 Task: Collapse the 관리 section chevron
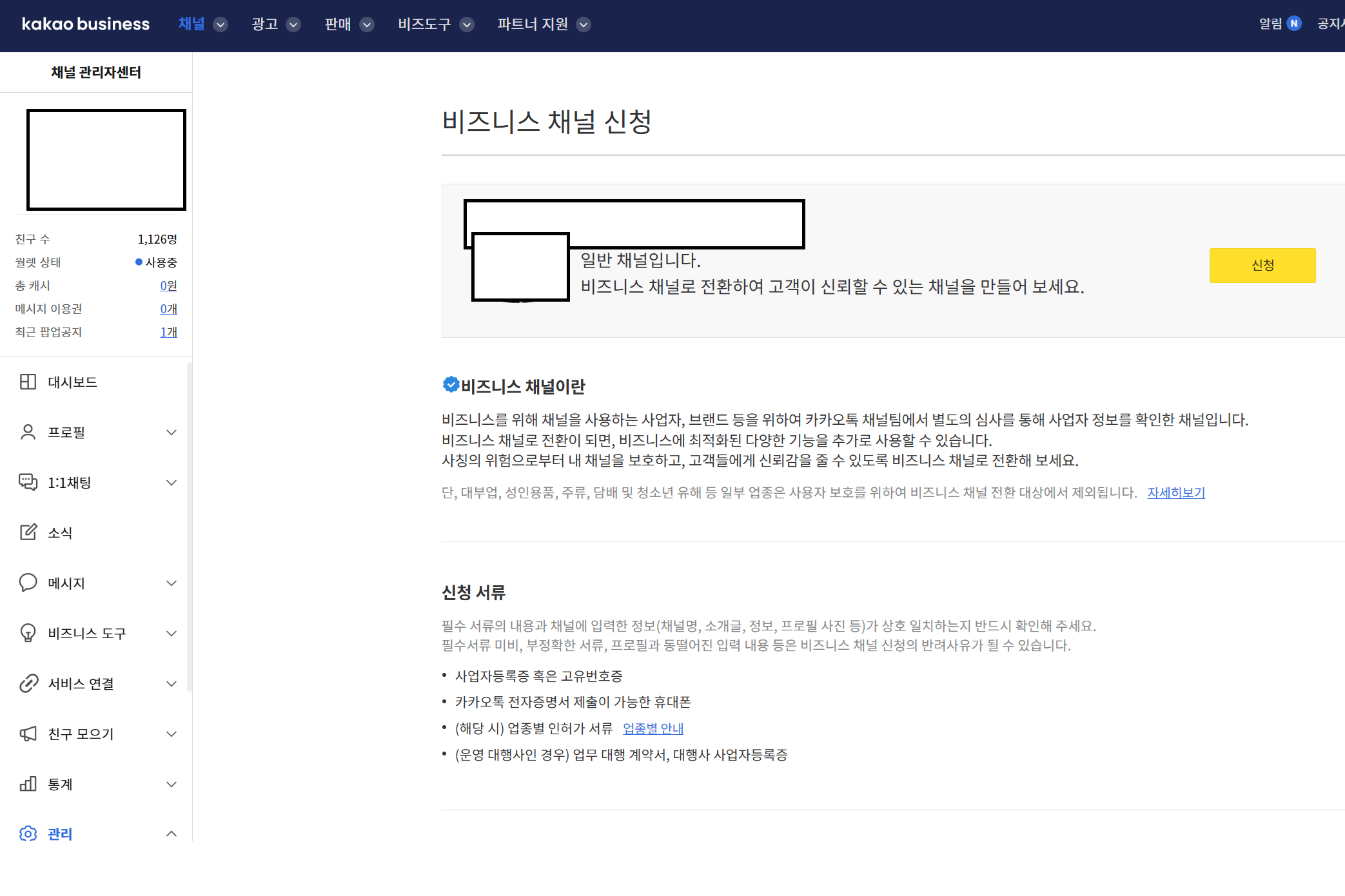coord(172,833)
